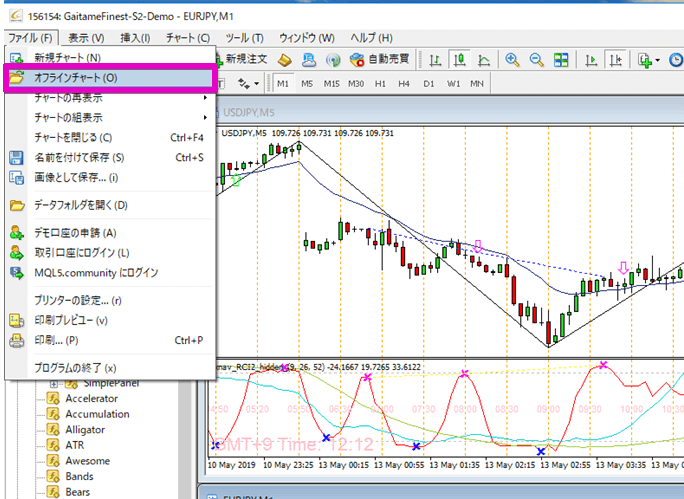Select the M30 timeframe

[356, 83]
